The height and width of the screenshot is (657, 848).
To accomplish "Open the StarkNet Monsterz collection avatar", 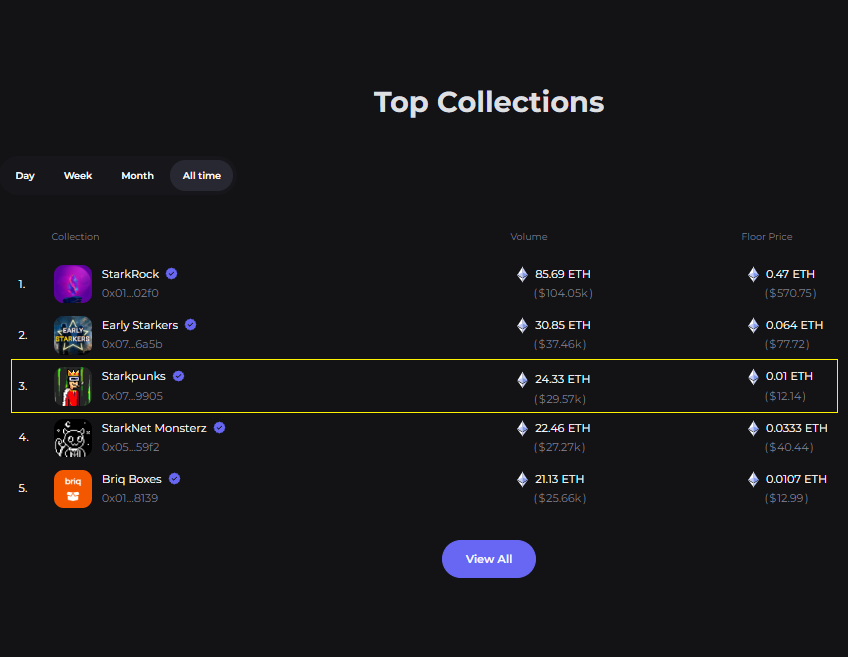I will (x=73, y=438).
